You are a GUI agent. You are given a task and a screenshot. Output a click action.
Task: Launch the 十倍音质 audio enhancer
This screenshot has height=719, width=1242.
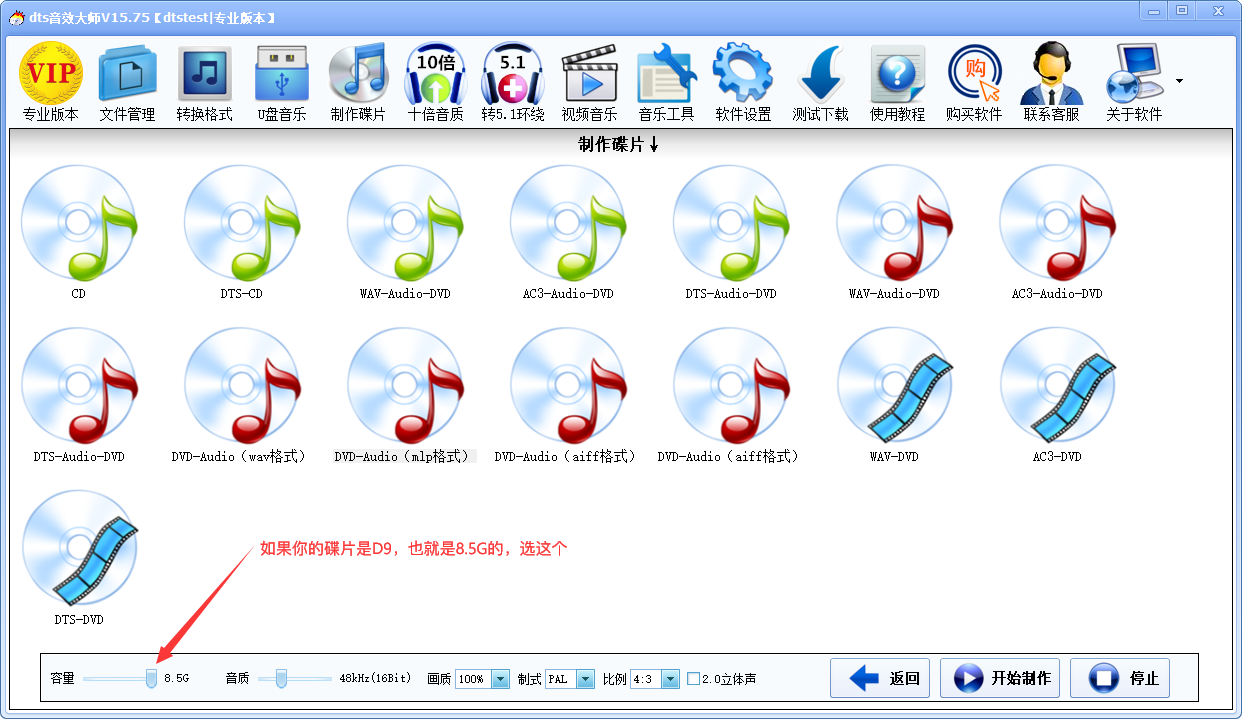(435, 80)
